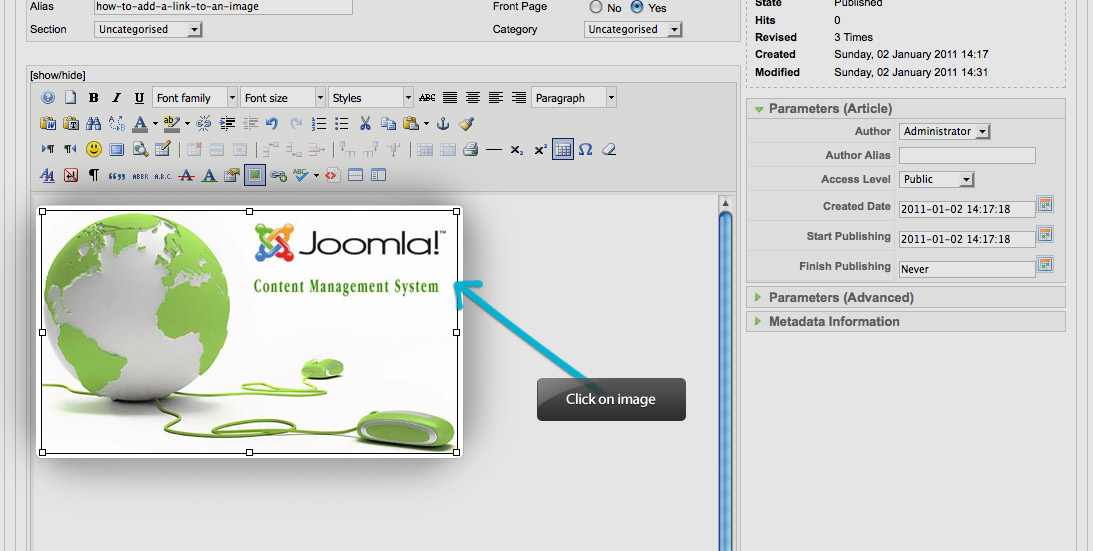Viewport: 1093px width, 551px height.
Task: Click the print icon in editor toolbar
Action: coord(471,149)
